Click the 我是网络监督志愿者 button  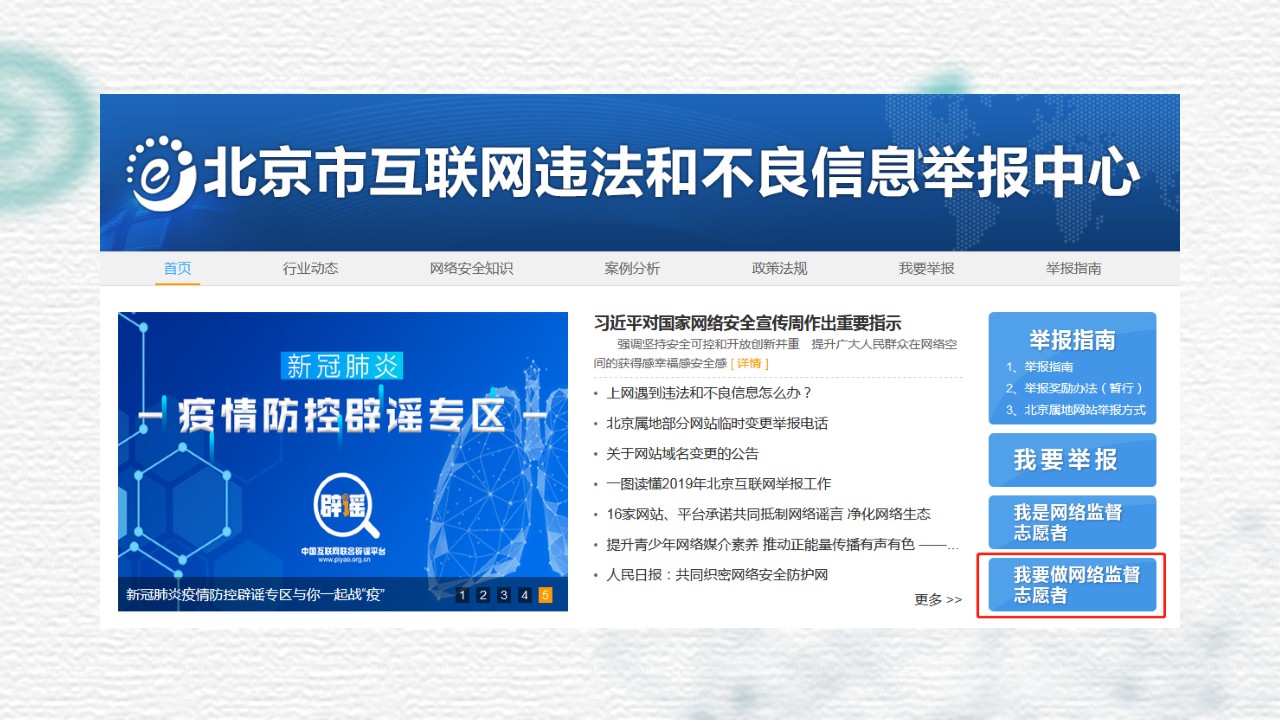click(x=1072, y=522)
